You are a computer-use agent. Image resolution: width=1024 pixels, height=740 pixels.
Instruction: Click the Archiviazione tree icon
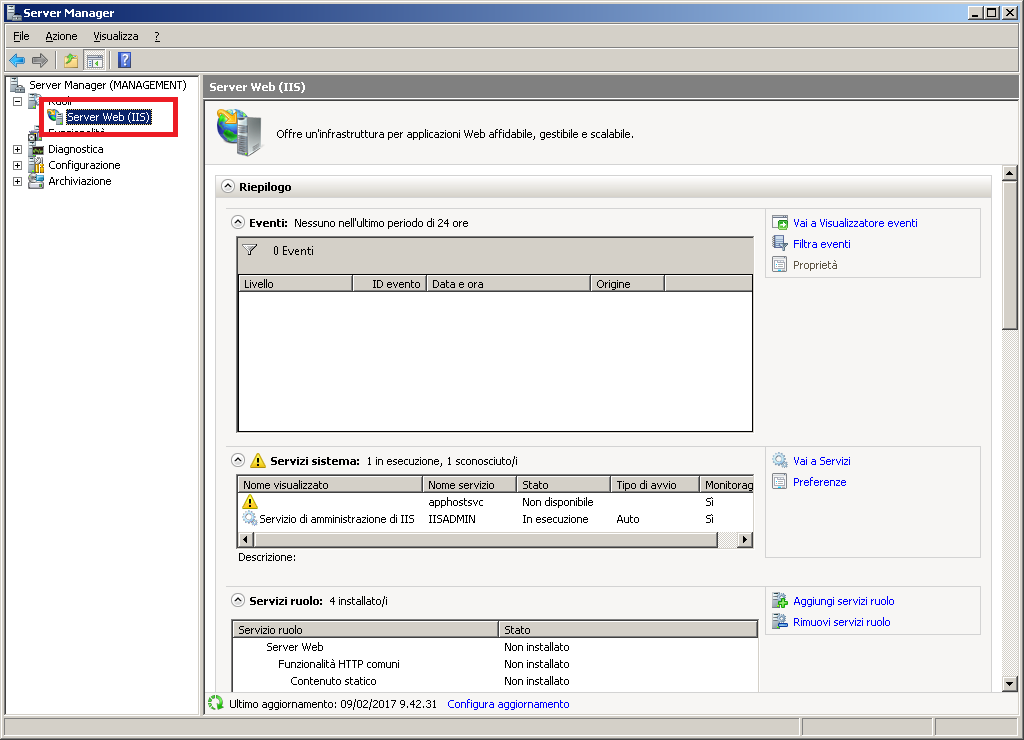(x=37, y=181)
